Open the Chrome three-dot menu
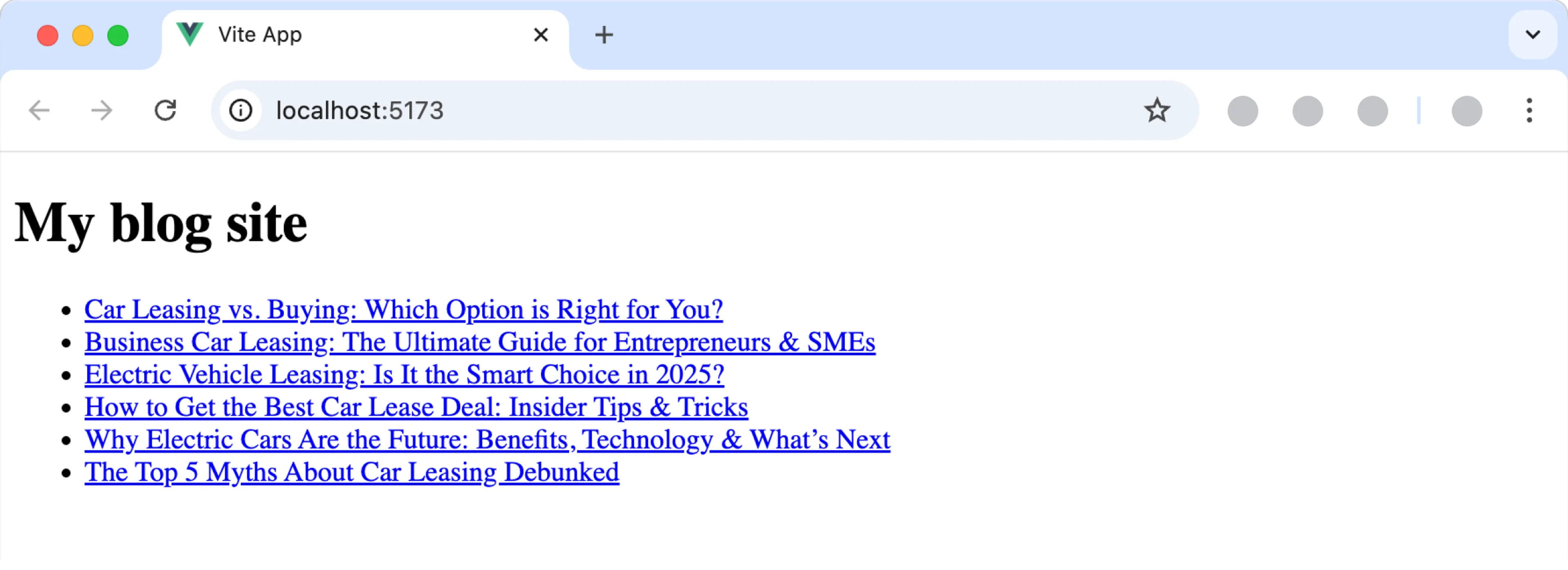Screen dimensions: 1568x570 (x=1528, y=110)
